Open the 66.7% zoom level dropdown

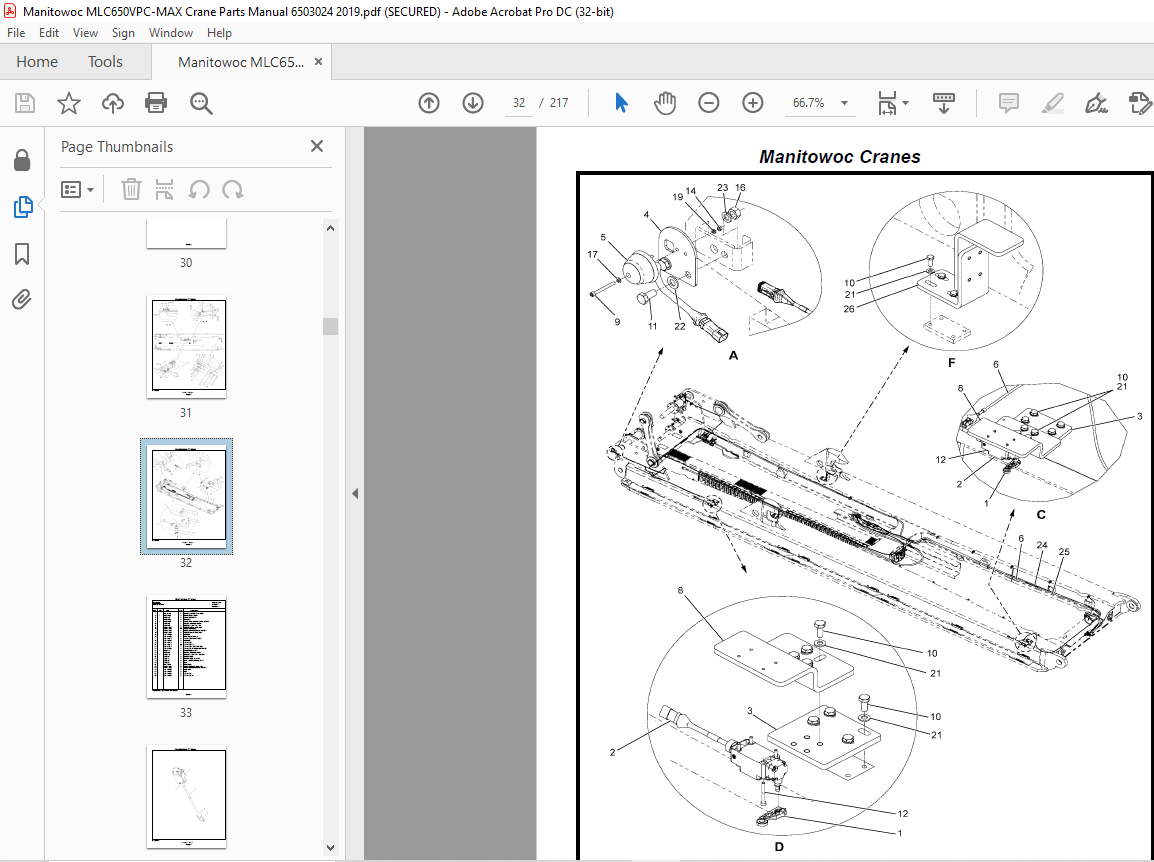pyautogui.click(x=844, y=103)
